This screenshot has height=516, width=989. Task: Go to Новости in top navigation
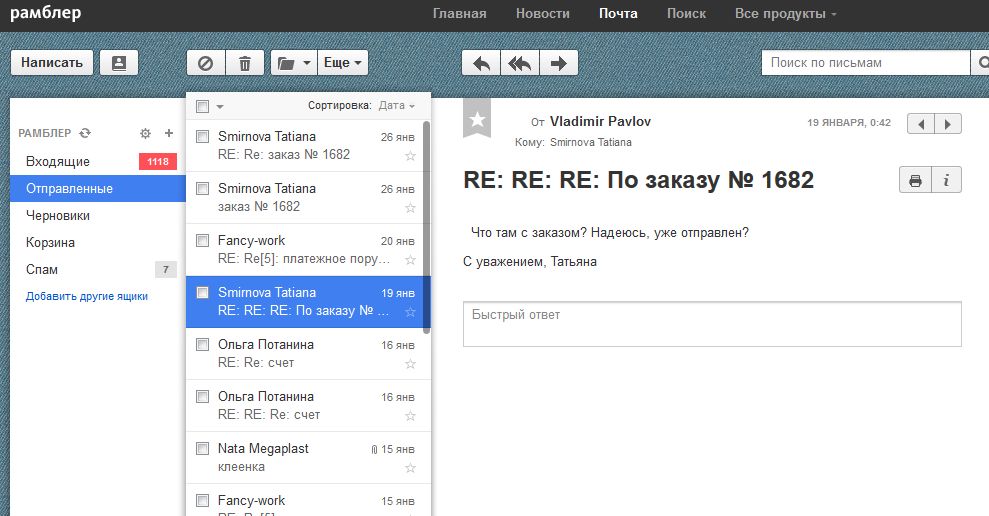pos(543,13)
